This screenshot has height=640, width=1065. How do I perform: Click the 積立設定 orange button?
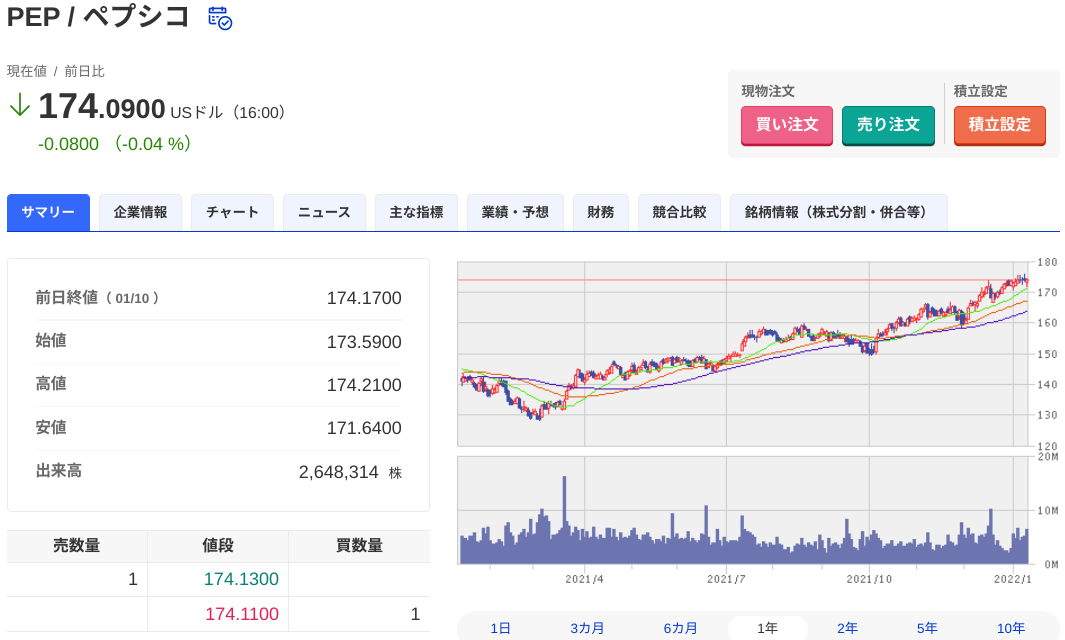999,125
